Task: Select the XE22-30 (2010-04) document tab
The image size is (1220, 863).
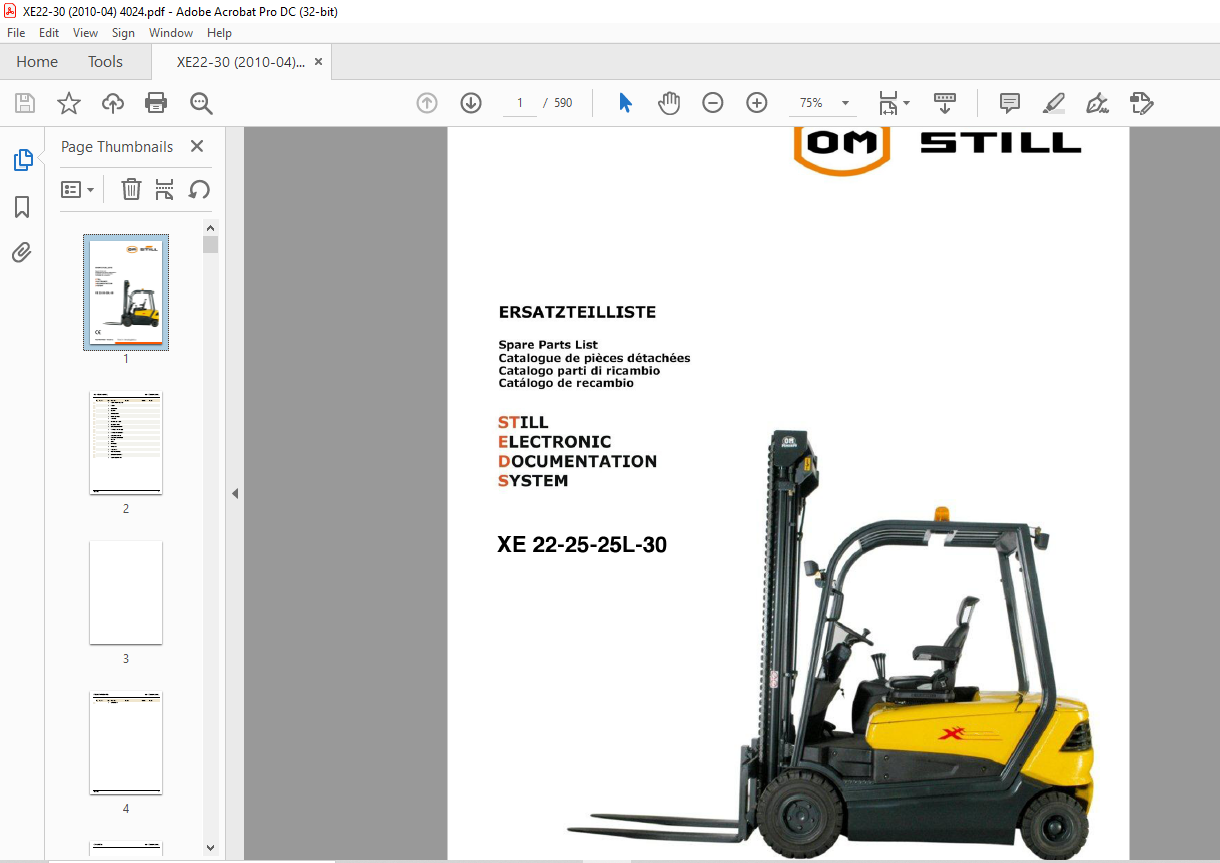Action: 241,61
